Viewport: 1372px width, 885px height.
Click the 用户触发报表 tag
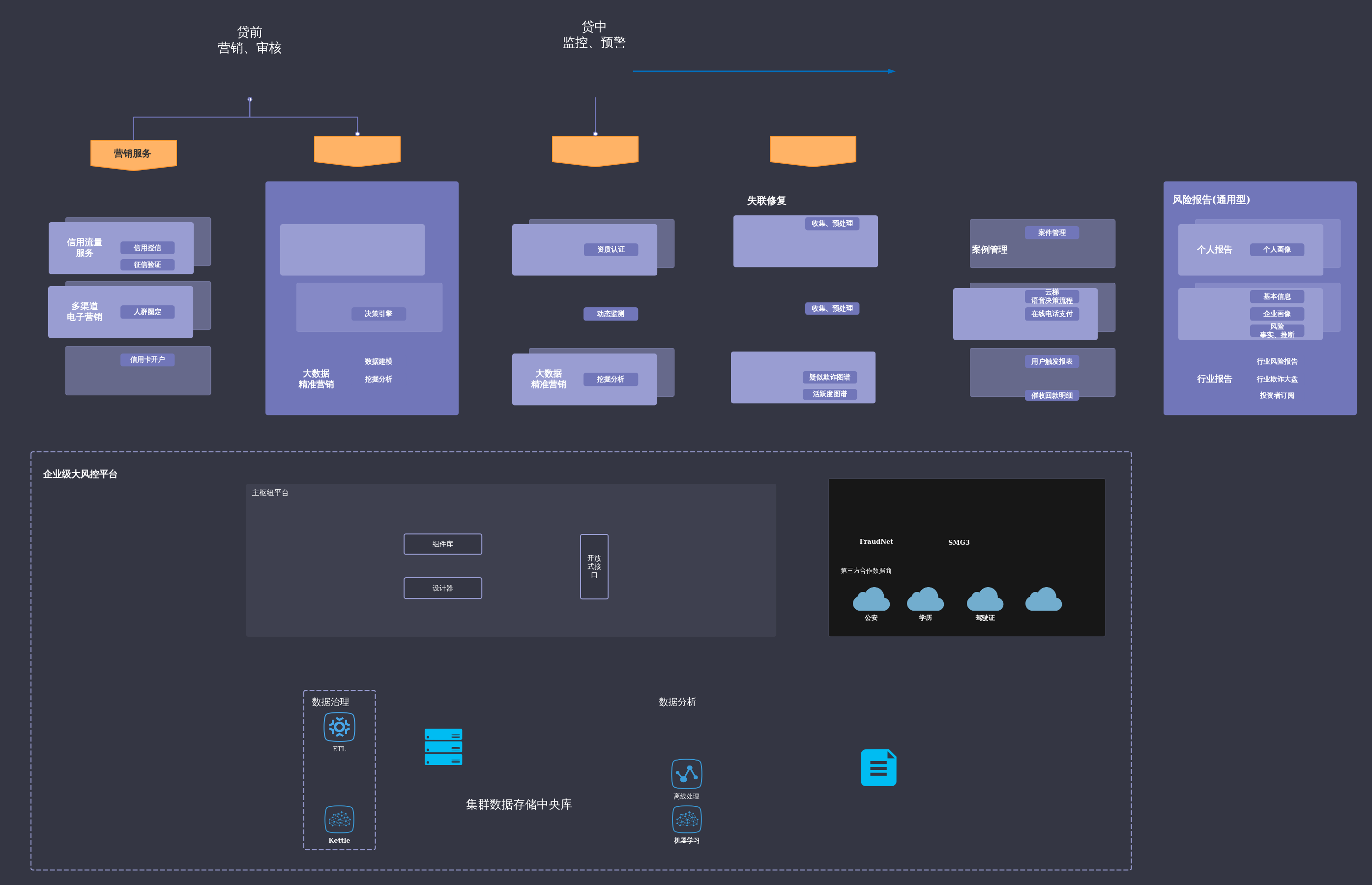click(1051, 361)
